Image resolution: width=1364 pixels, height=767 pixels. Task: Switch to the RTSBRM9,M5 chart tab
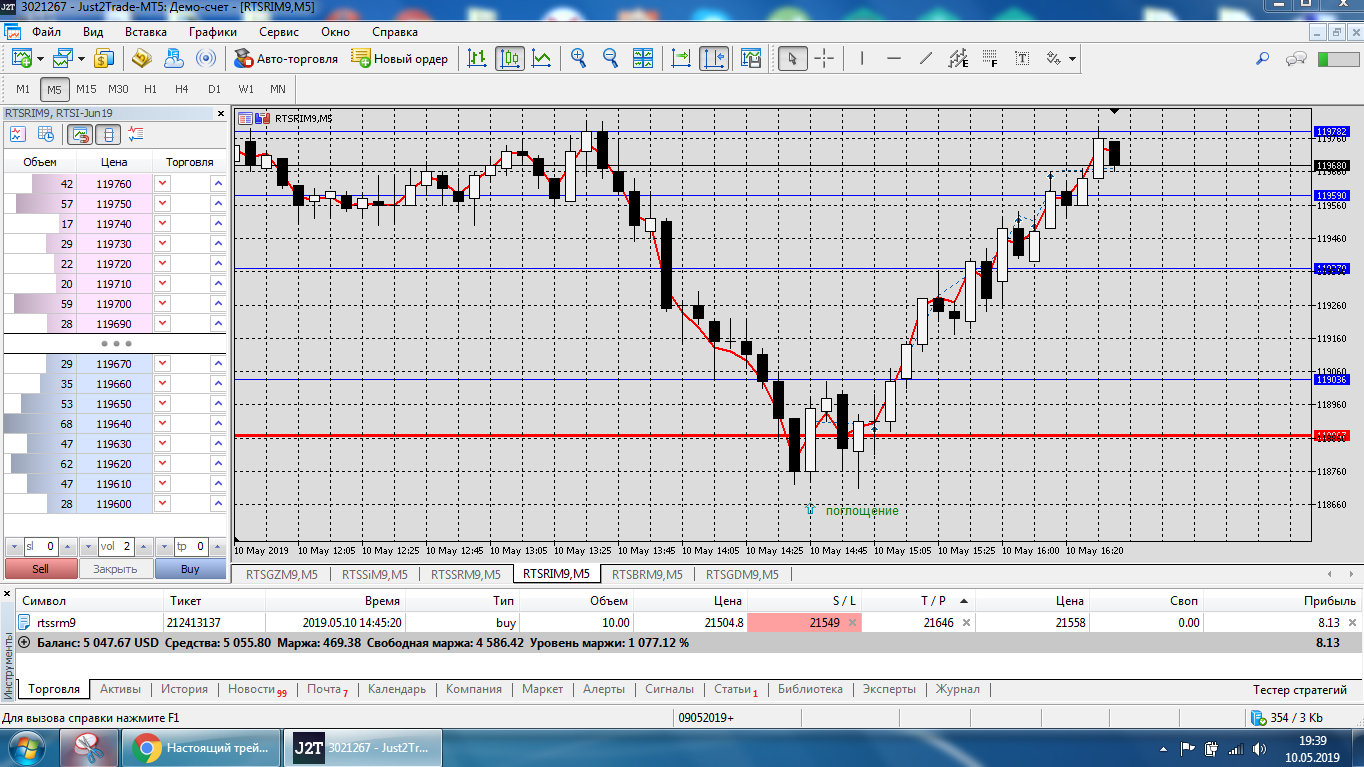tap(647, 574)
